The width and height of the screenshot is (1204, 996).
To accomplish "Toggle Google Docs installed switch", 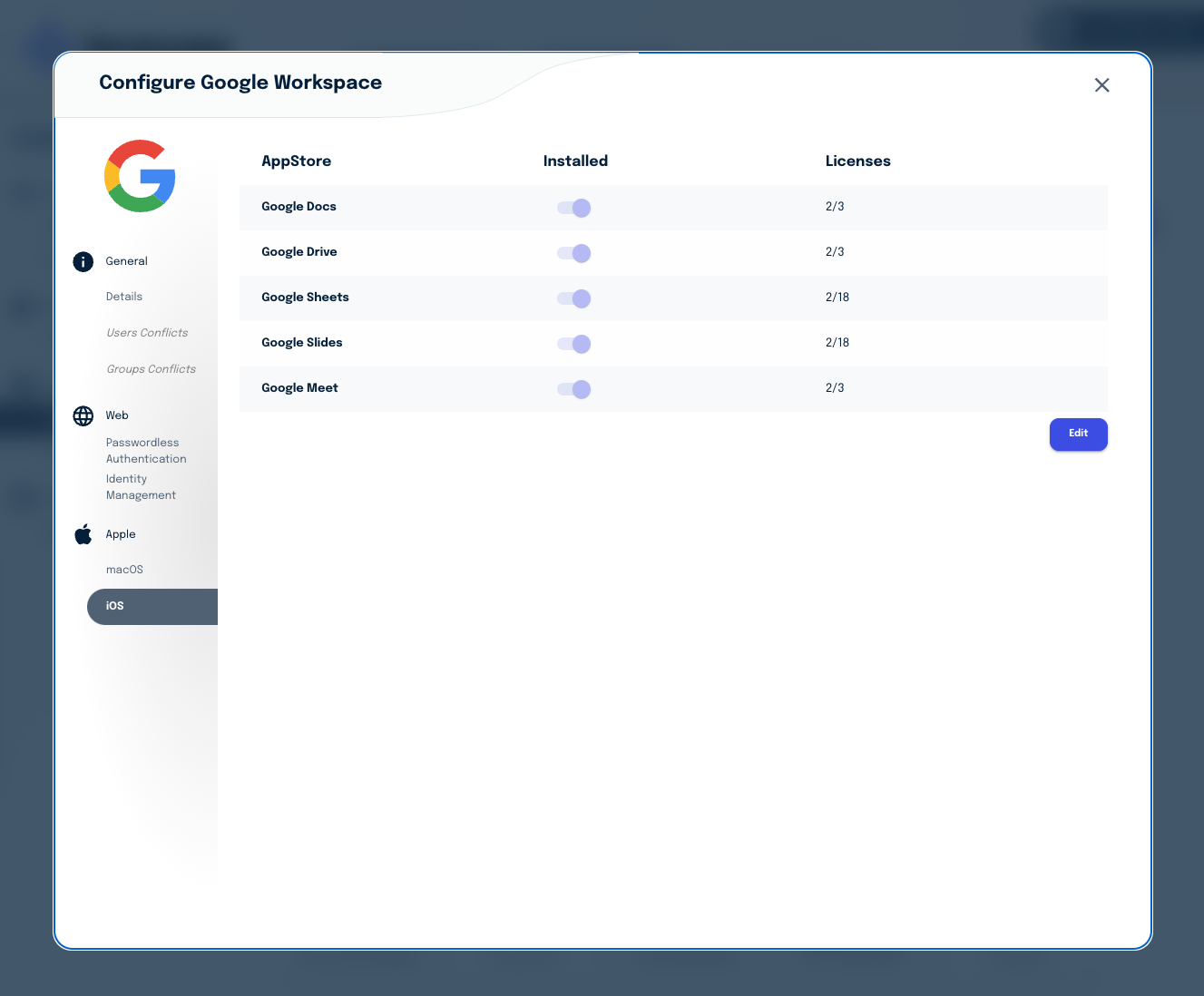I will click(574, 208).
